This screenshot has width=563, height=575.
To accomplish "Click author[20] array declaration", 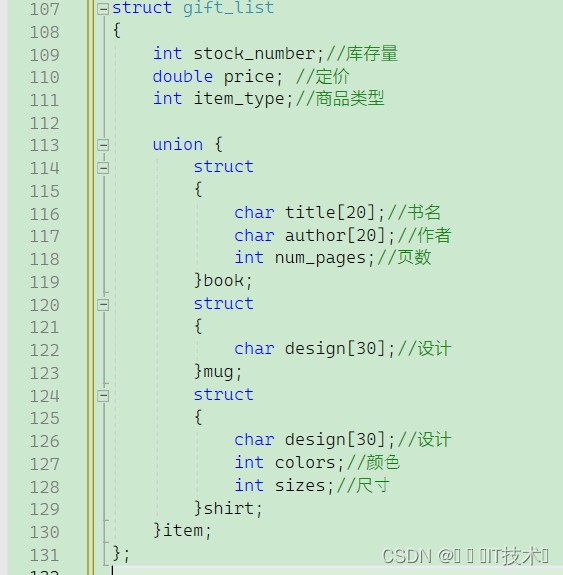I will click(335, 235).
